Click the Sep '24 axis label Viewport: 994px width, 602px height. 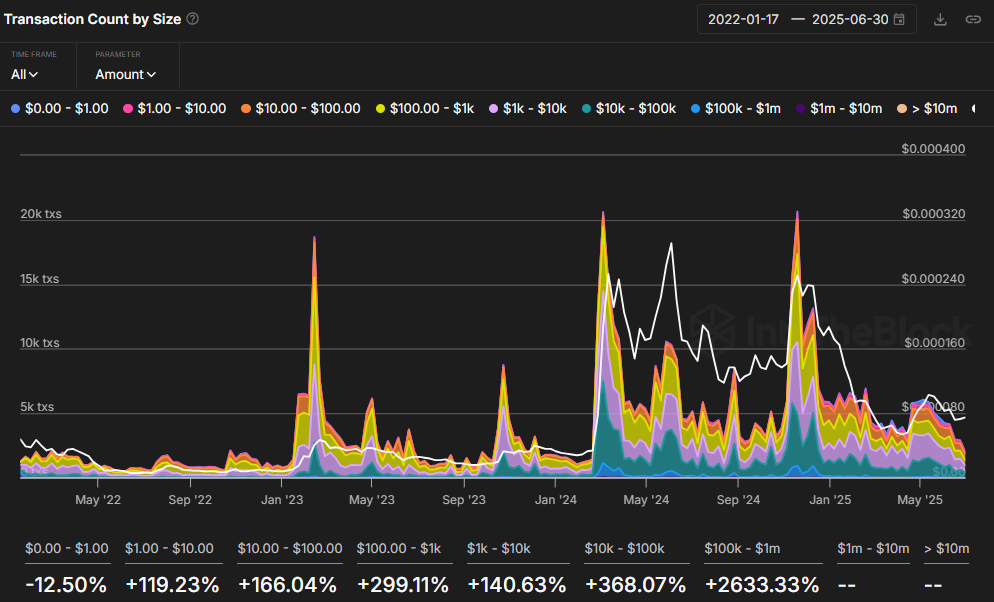(739, 500)
